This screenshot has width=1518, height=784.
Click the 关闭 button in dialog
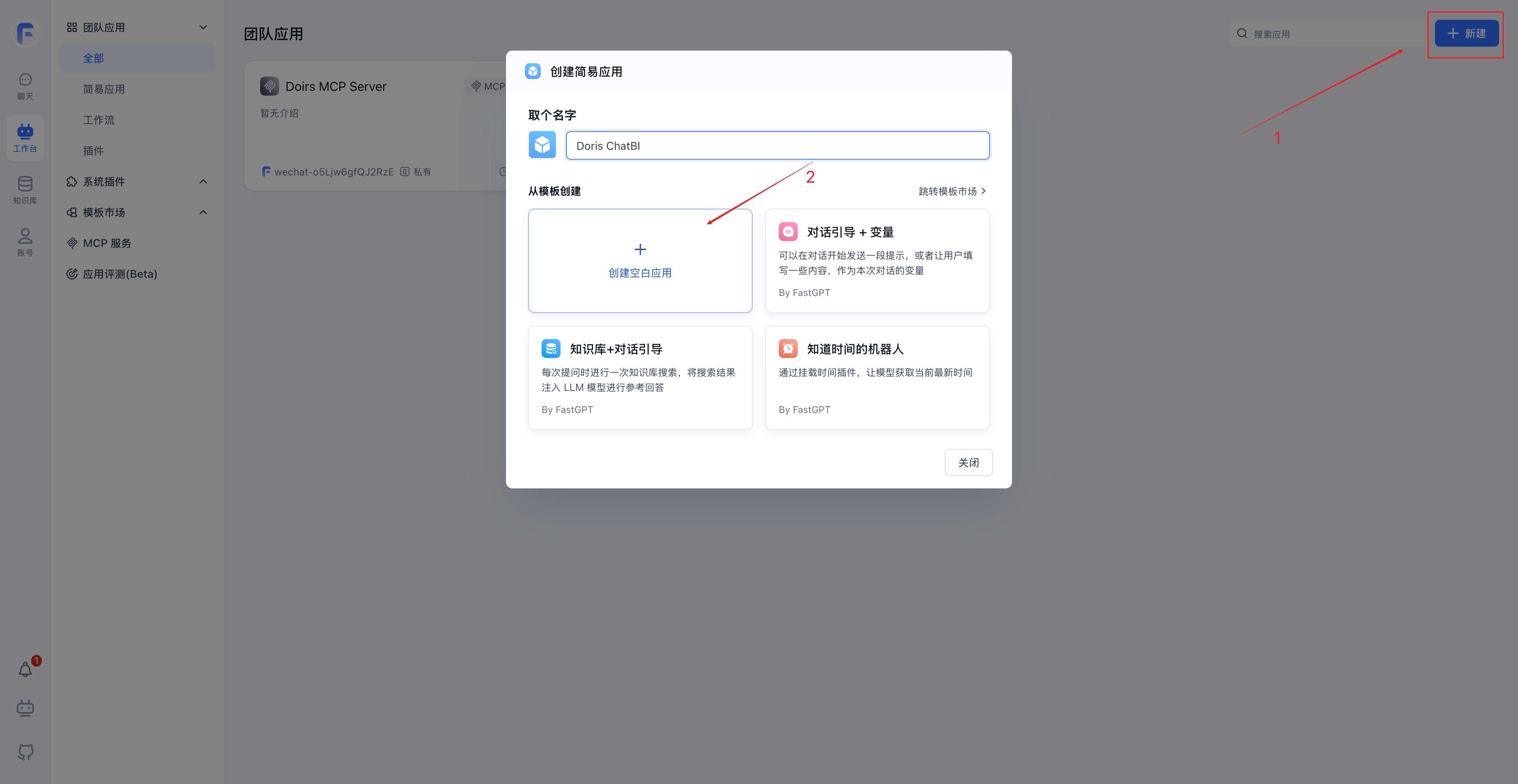point(968,462)
